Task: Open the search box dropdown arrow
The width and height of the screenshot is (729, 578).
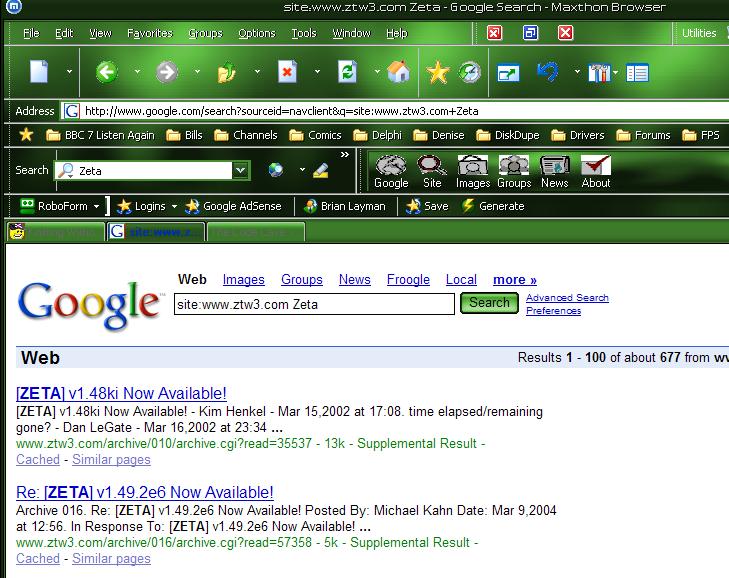Action: click(240, 170)
